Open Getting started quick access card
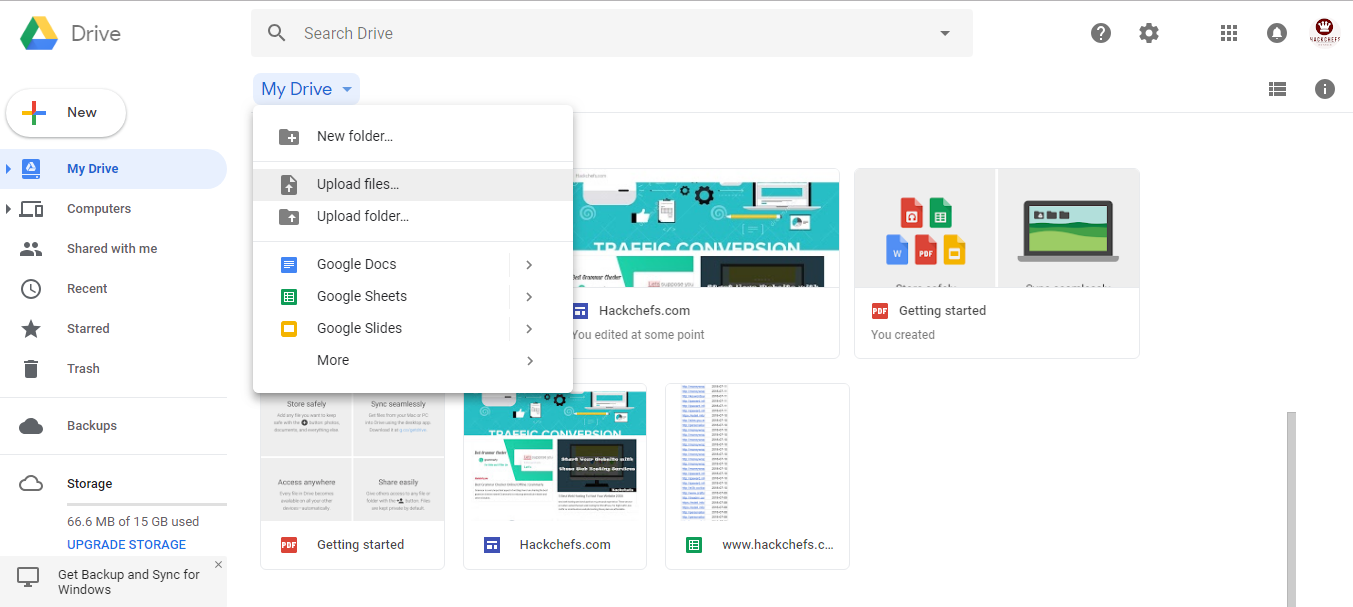The image size is (1353, 607). (997, 263)
